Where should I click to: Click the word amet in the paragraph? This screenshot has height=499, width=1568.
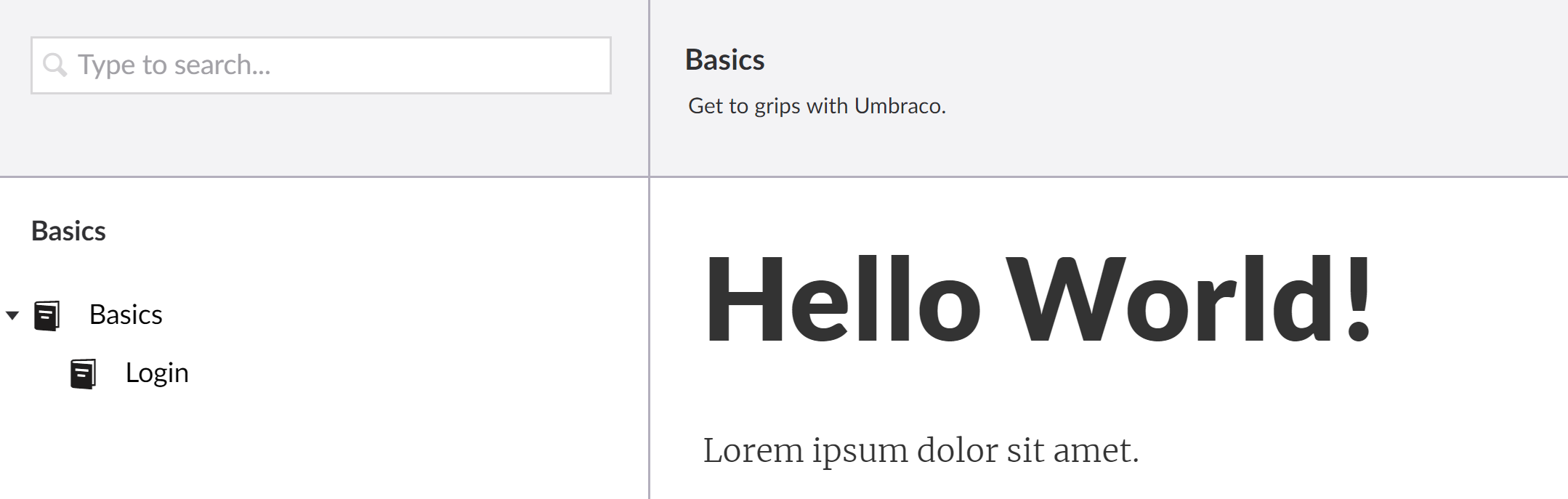pyautogui.click(x=1096, y=452)
